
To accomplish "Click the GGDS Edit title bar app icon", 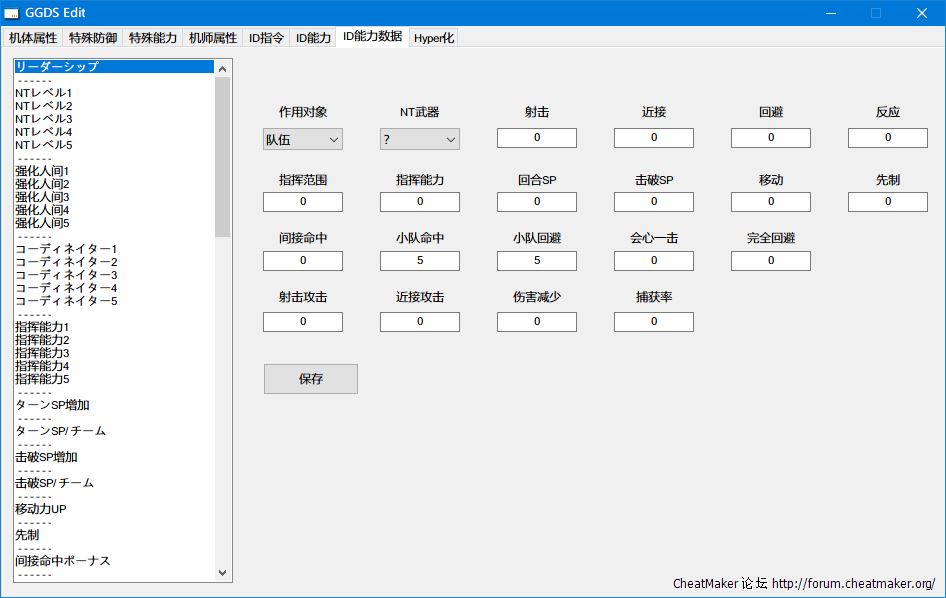I will [12, 13].
